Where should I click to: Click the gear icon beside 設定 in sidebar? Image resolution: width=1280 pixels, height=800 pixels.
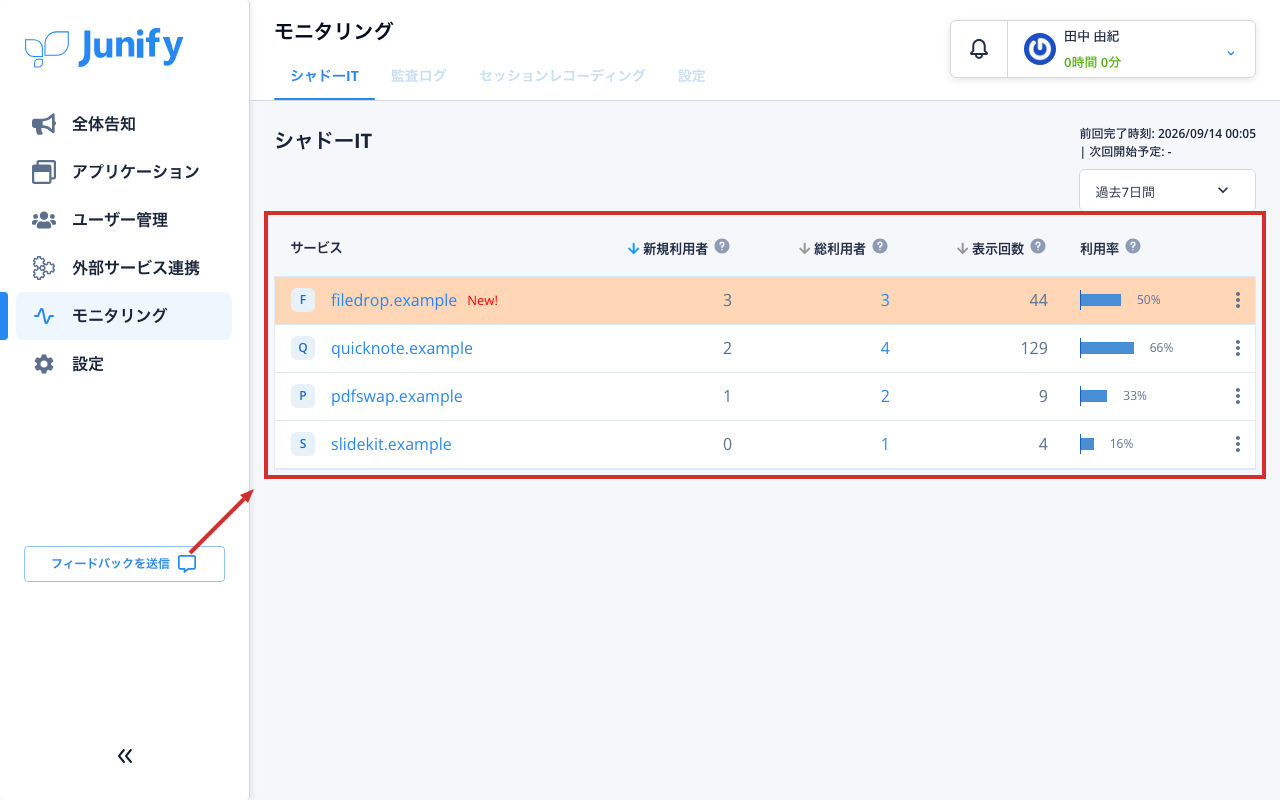pos(44,364)
